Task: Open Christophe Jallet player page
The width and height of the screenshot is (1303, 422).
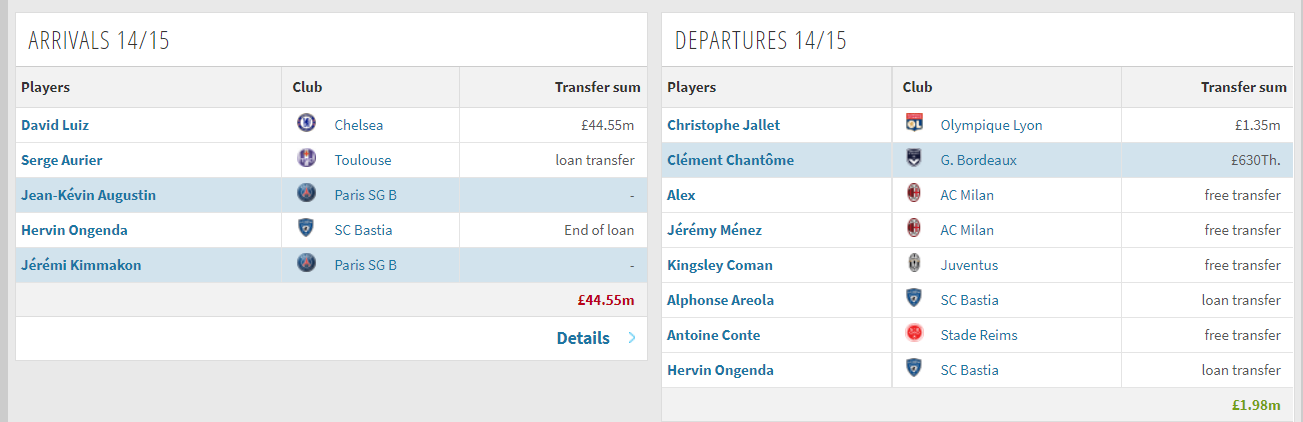Action: (x=723, y=125)
